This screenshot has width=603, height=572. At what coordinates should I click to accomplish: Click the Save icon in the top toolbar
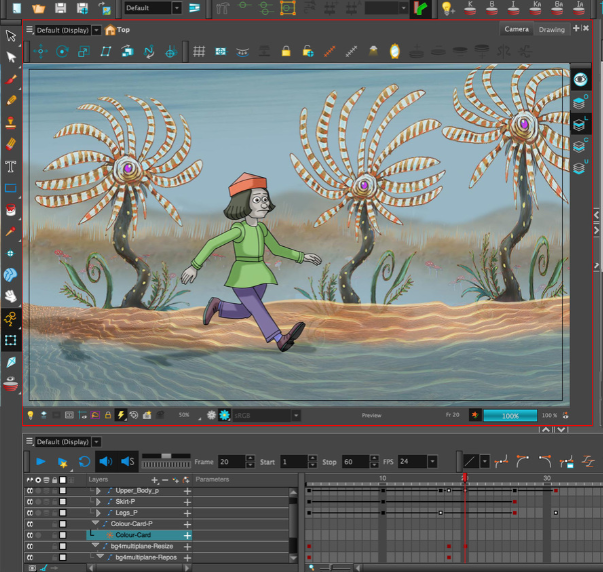click(61, 8)
